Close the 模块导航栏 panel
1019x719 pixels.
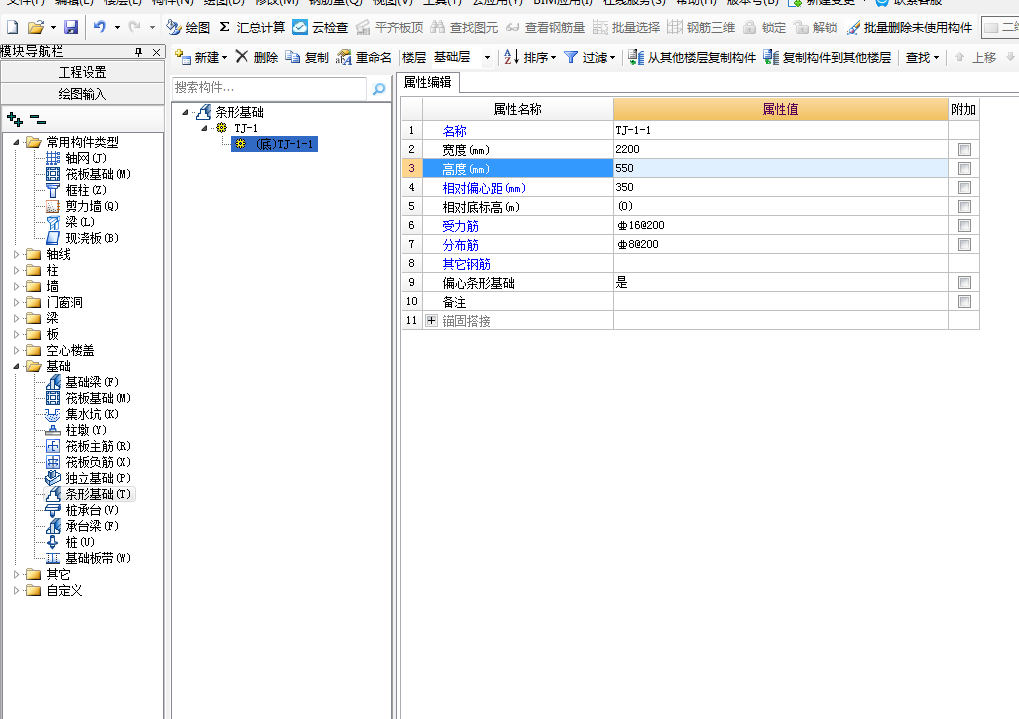tap(157, 52)
